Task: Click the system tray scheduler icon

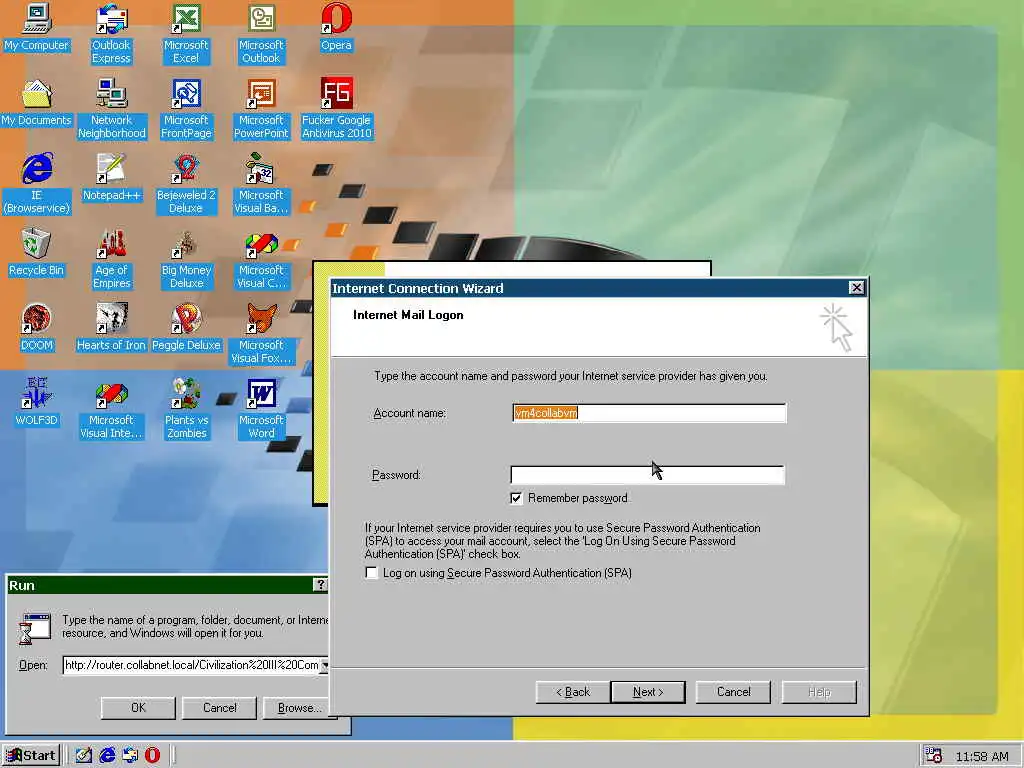Action: click(933, 756)
